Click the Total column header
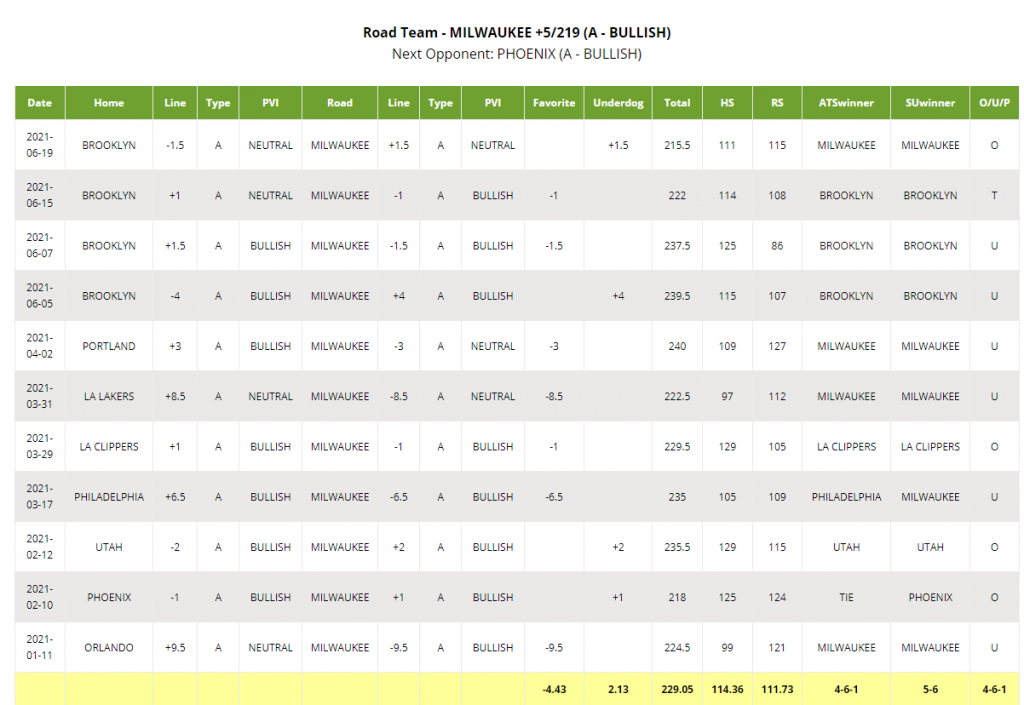The width and height of the screenshot is (1024, 705). pos(677,102)
